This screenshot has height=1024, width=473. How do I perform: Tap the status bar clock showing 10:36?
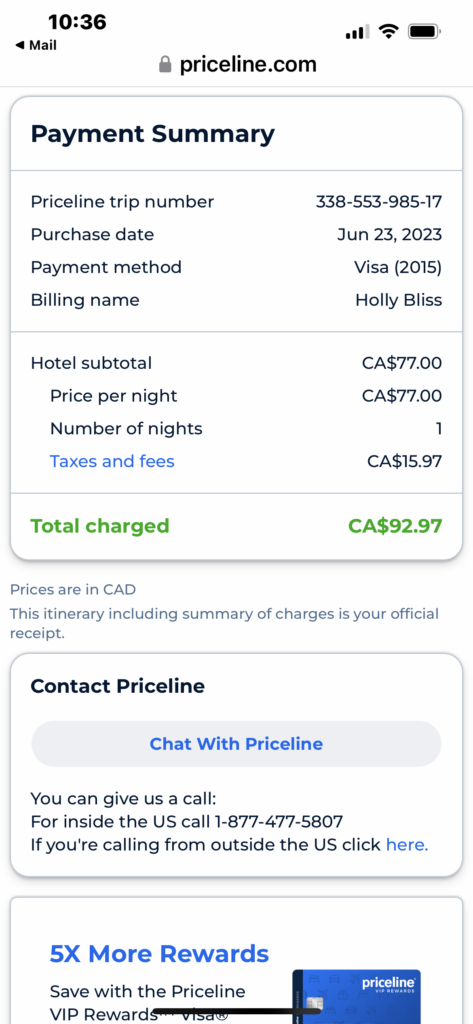point(77,22)
